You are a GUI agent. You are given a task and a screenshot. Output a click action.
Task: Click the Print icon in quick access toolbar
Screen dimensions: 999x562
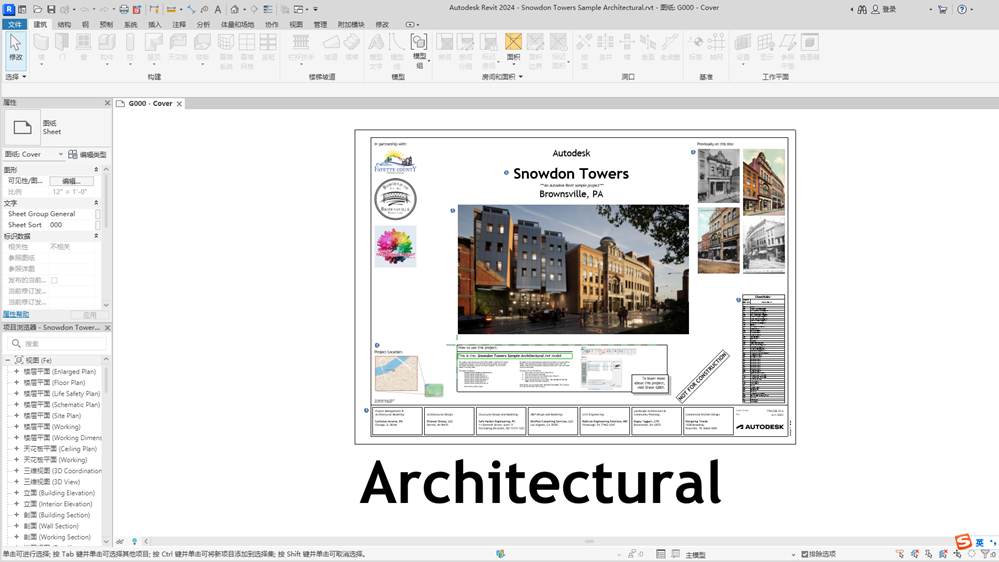pos(124,9)
